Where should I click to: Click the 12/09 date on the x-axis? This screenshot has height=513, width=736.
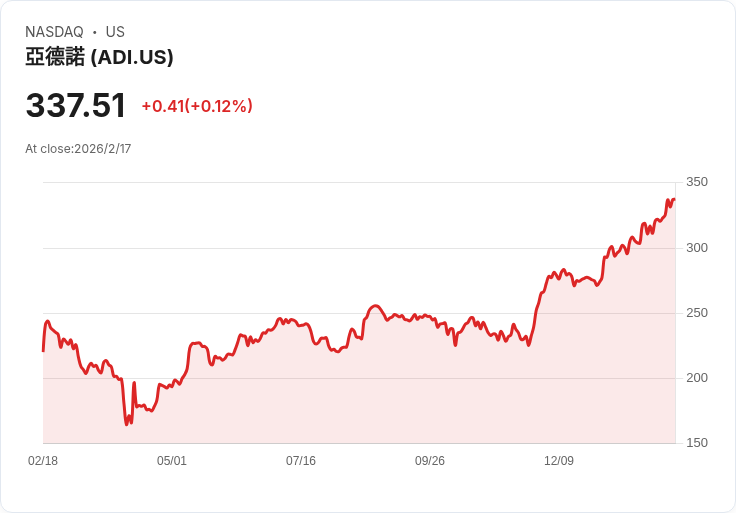pyautogui.click(x=559, y=461)
